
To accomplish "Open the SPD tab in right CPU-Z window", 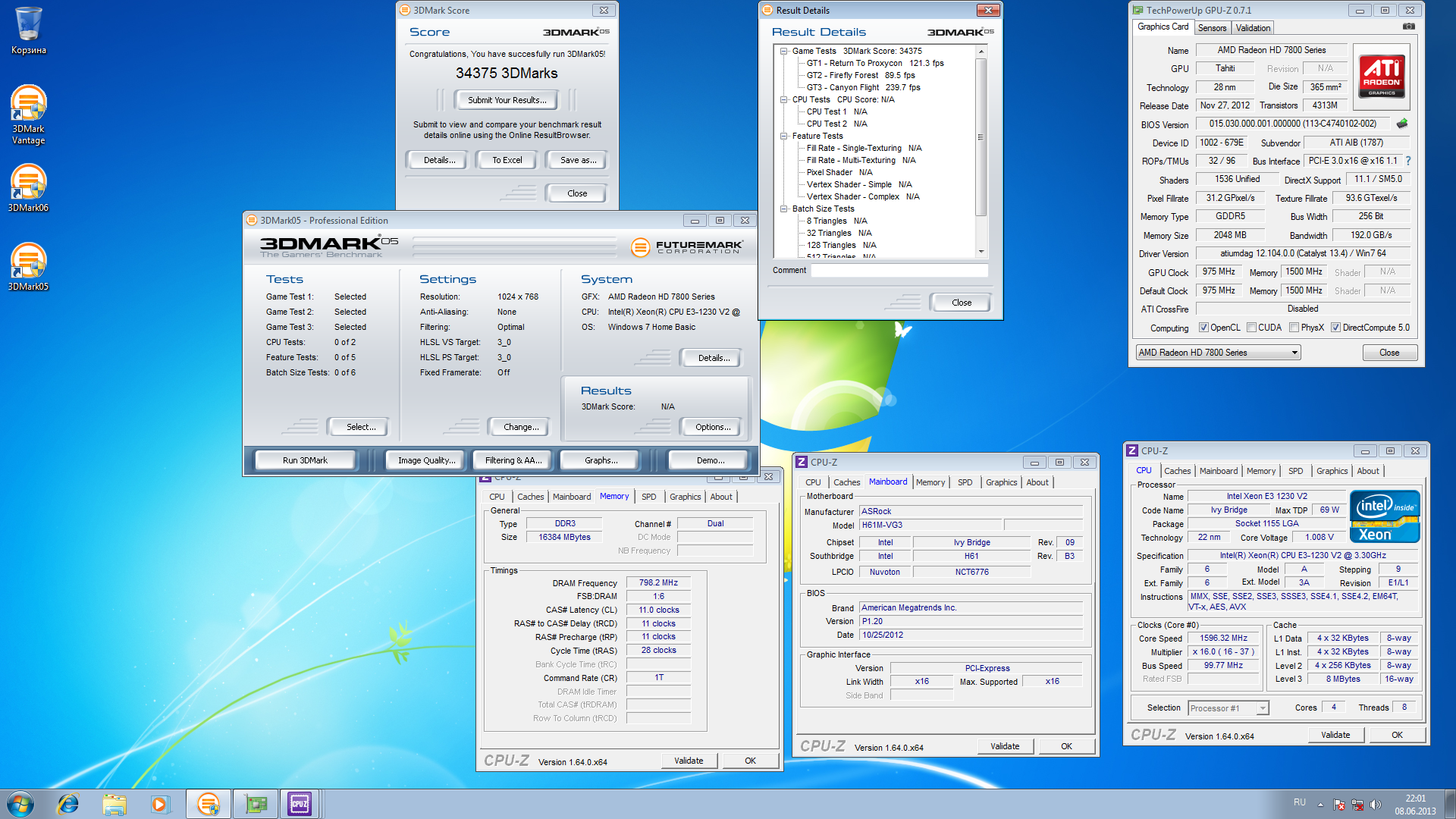I will click(1295, 471).
